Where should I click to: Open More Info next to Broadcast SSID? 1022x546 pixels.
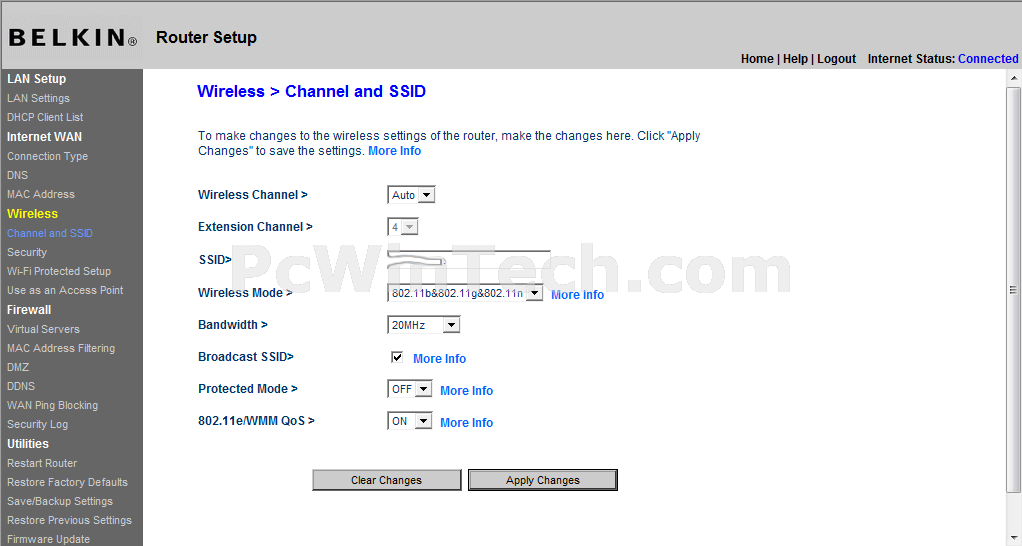pyautogui.click(x=439, y=358)
